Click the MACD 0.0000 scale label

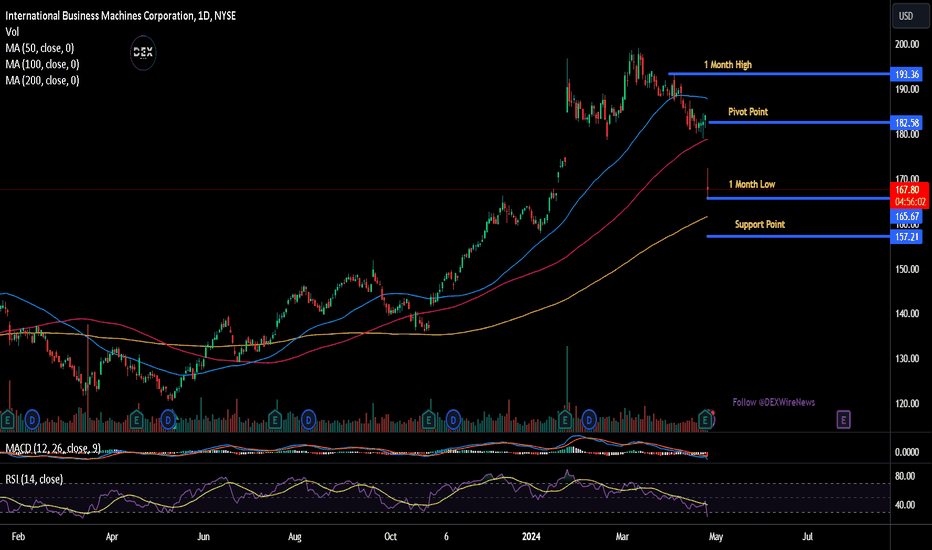click(906, 452)
